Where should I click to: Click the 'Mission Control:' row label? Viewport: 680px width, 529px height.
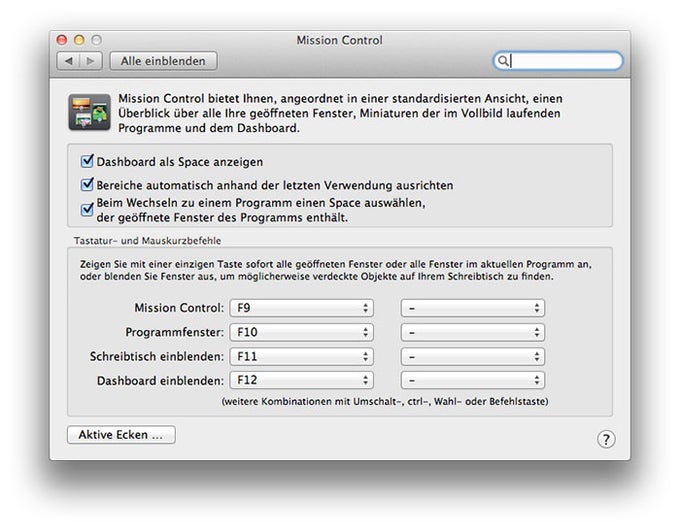[179, 308]
